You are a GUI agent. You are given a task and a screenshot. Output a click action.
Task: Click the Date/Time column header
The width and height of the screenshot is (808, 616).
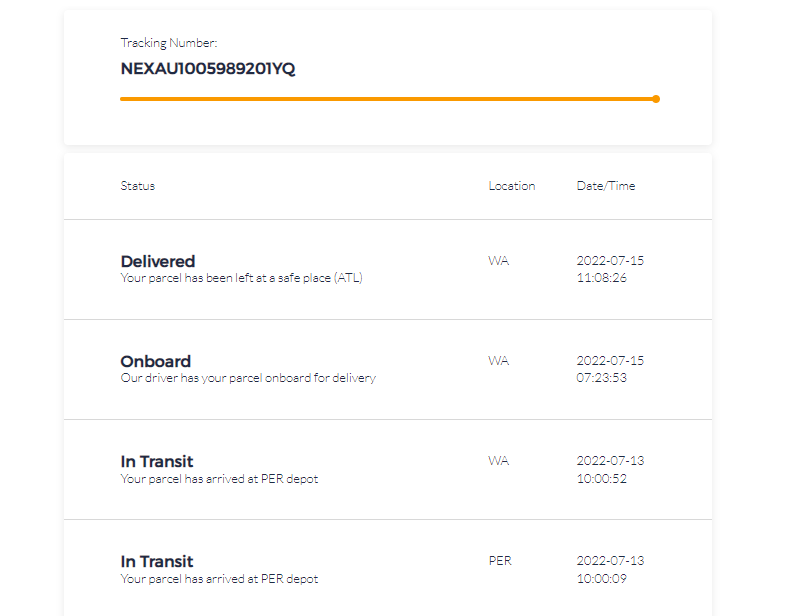[606, 186]
